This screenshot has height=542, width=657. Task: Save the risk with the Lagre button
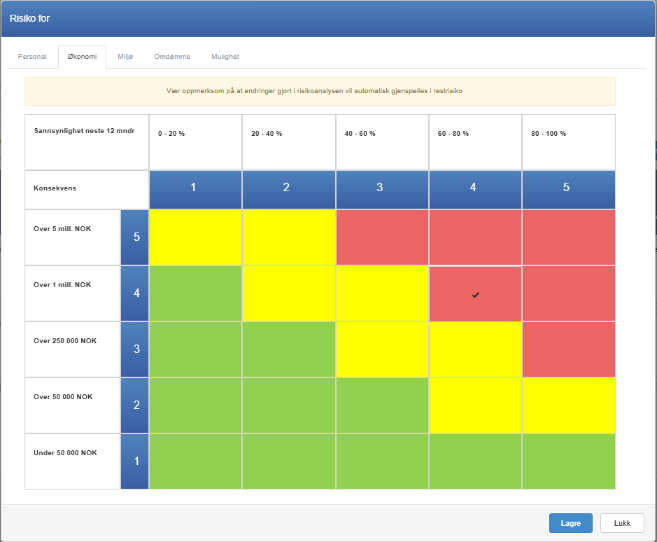coord(571,523)
